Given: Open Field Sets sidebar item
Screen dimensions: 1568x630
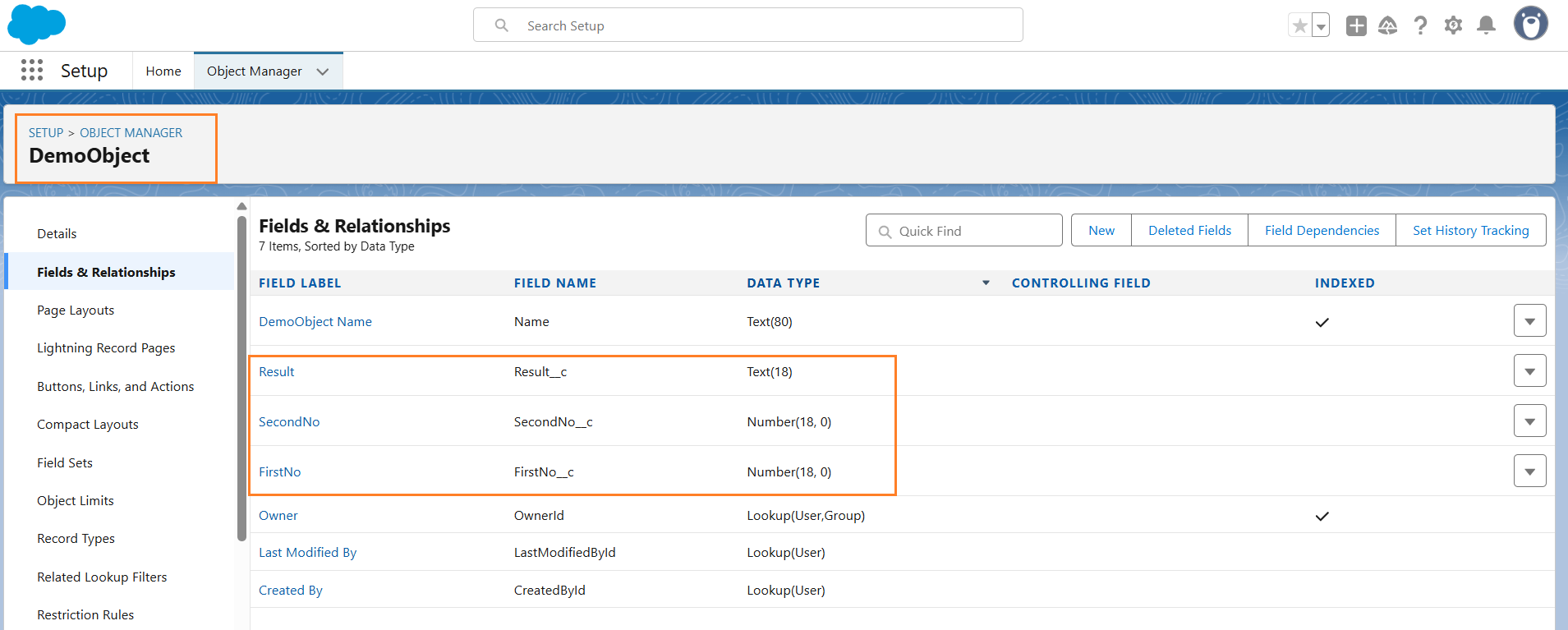Looking at the screenshot, I should (65, 463).
